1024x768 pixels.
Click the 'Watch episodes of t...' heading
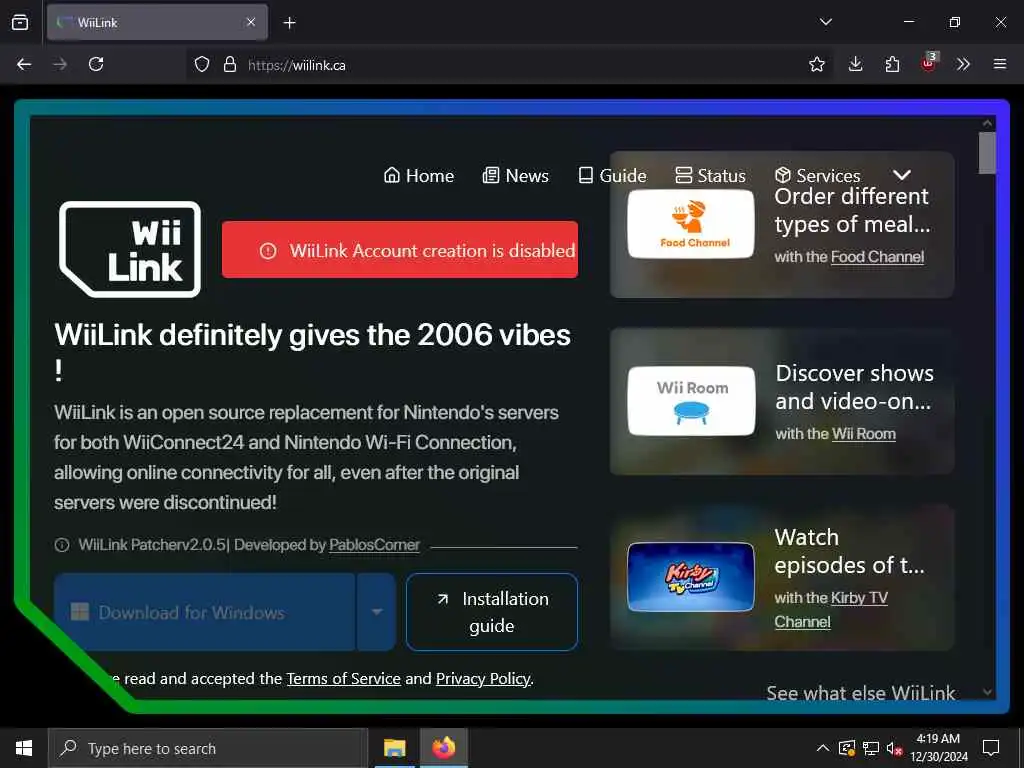(849, 551)
